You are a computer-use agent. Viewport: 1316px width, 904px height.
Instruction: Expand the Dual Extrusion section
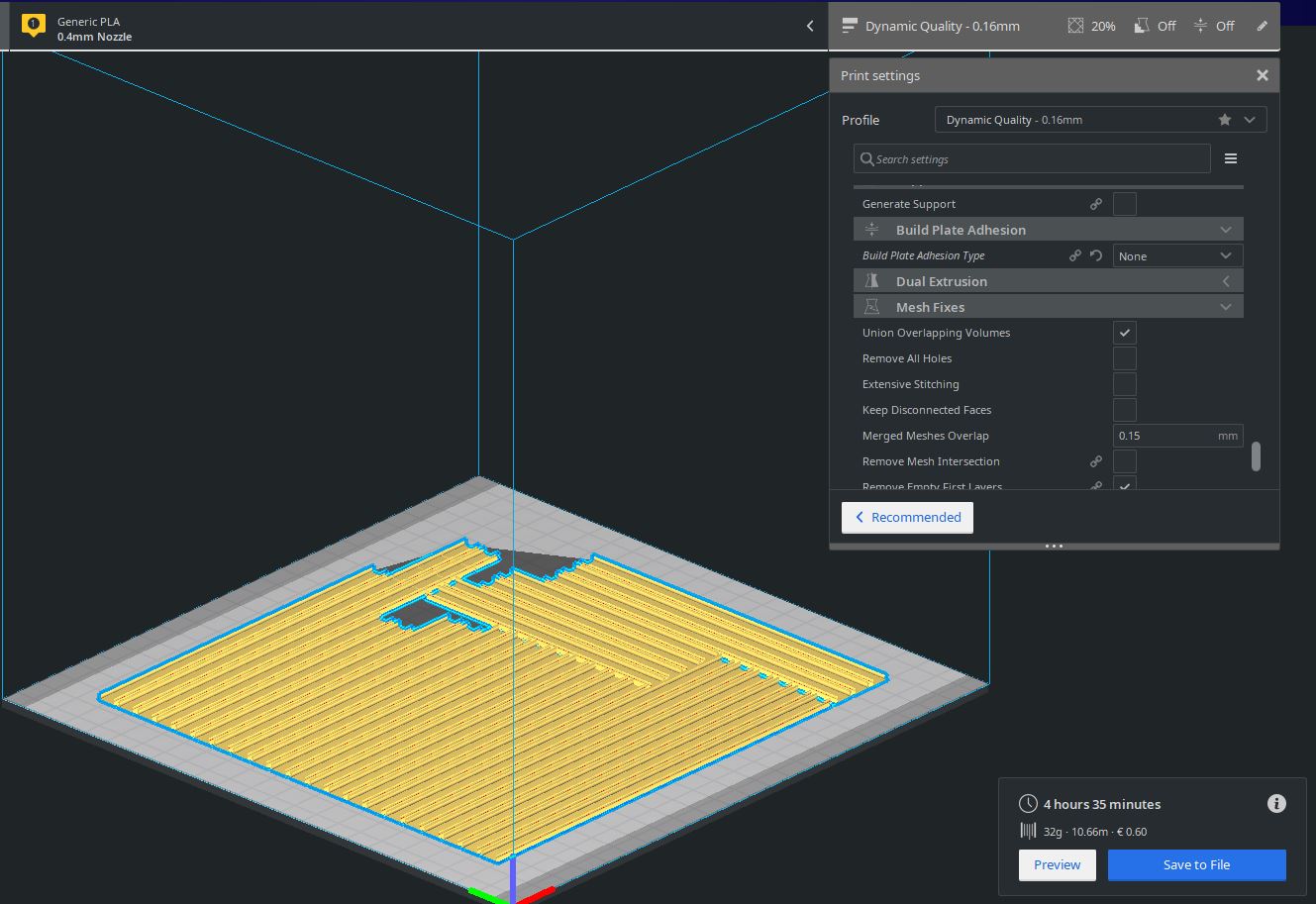click(1226, 281)
